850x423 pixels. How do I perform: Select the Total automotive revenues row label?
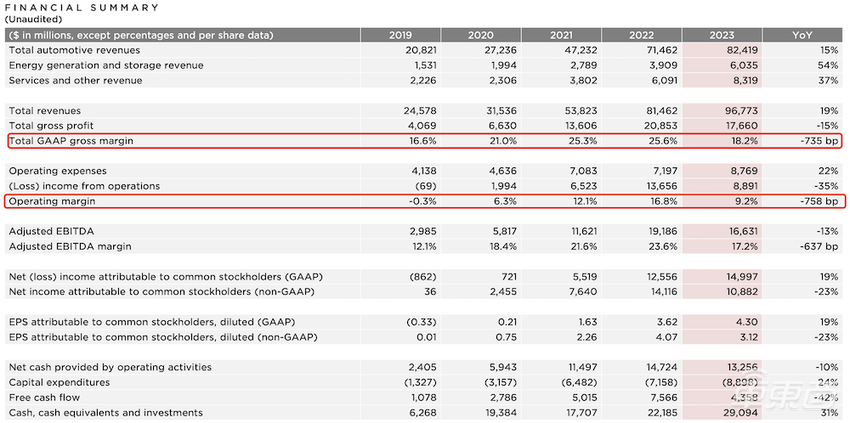[x=74, y=50]
